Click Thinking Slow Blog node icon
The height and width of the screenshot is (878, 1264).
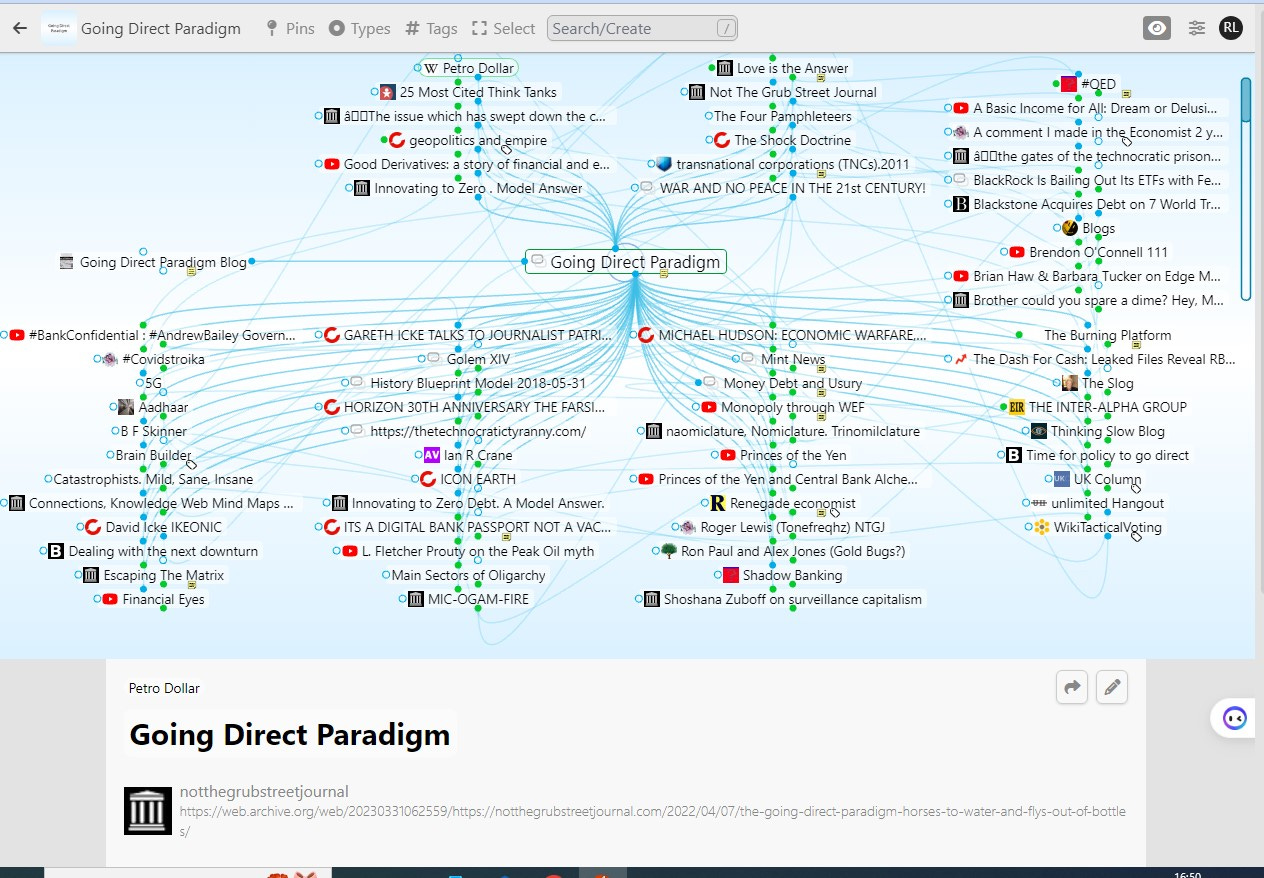(1039, 431)
